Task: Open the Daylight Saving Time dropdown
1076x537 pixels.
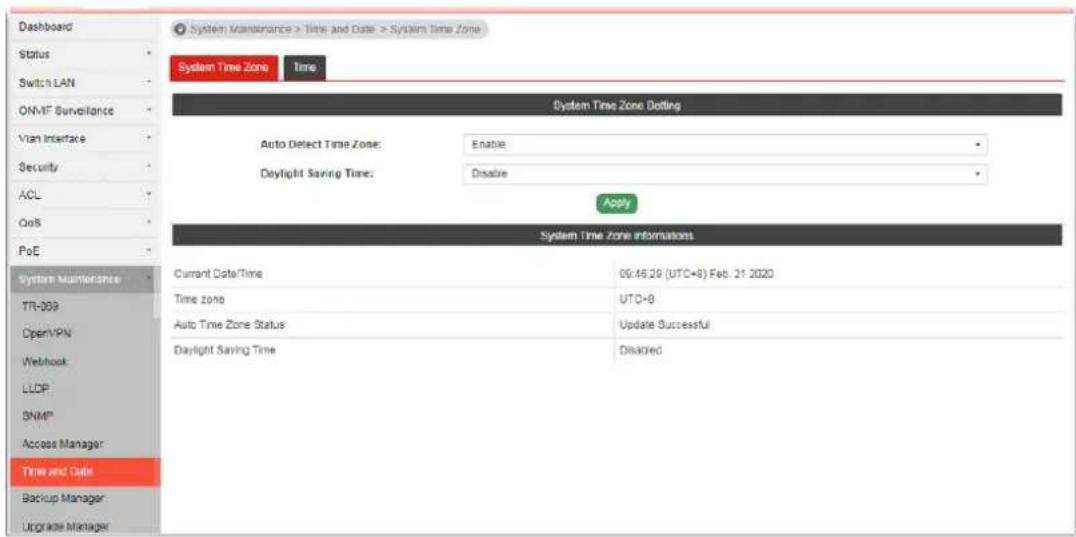Action: tap(725, 174)
